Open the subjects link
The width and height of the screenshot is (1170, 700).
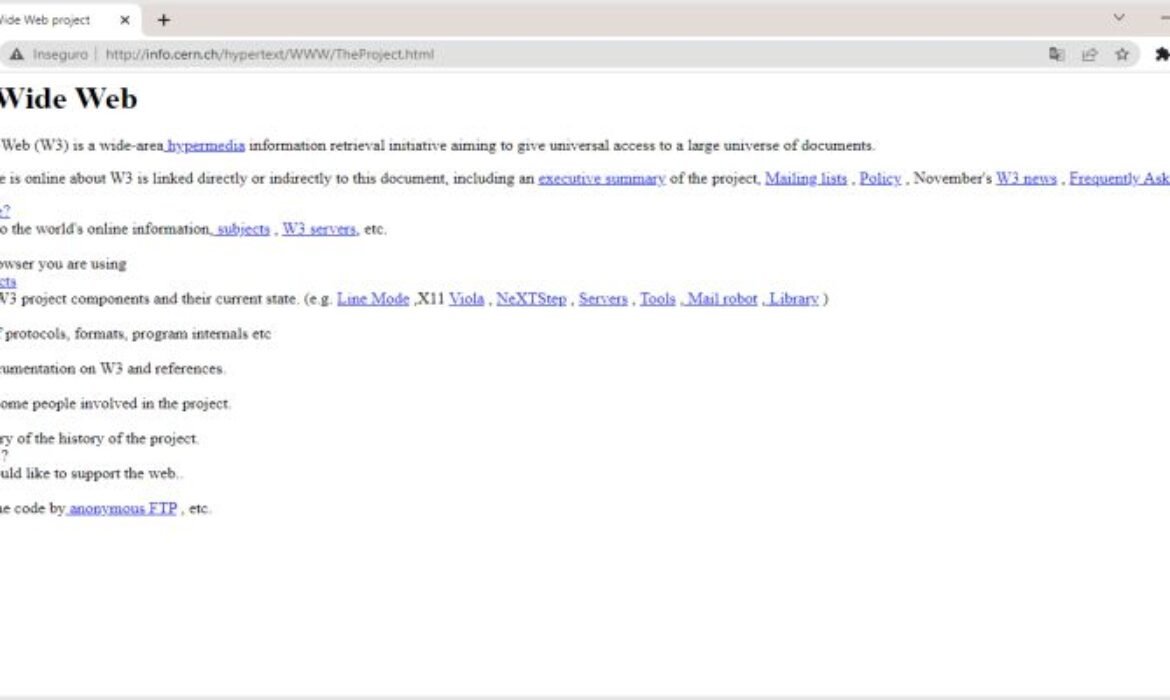(242, 229)
